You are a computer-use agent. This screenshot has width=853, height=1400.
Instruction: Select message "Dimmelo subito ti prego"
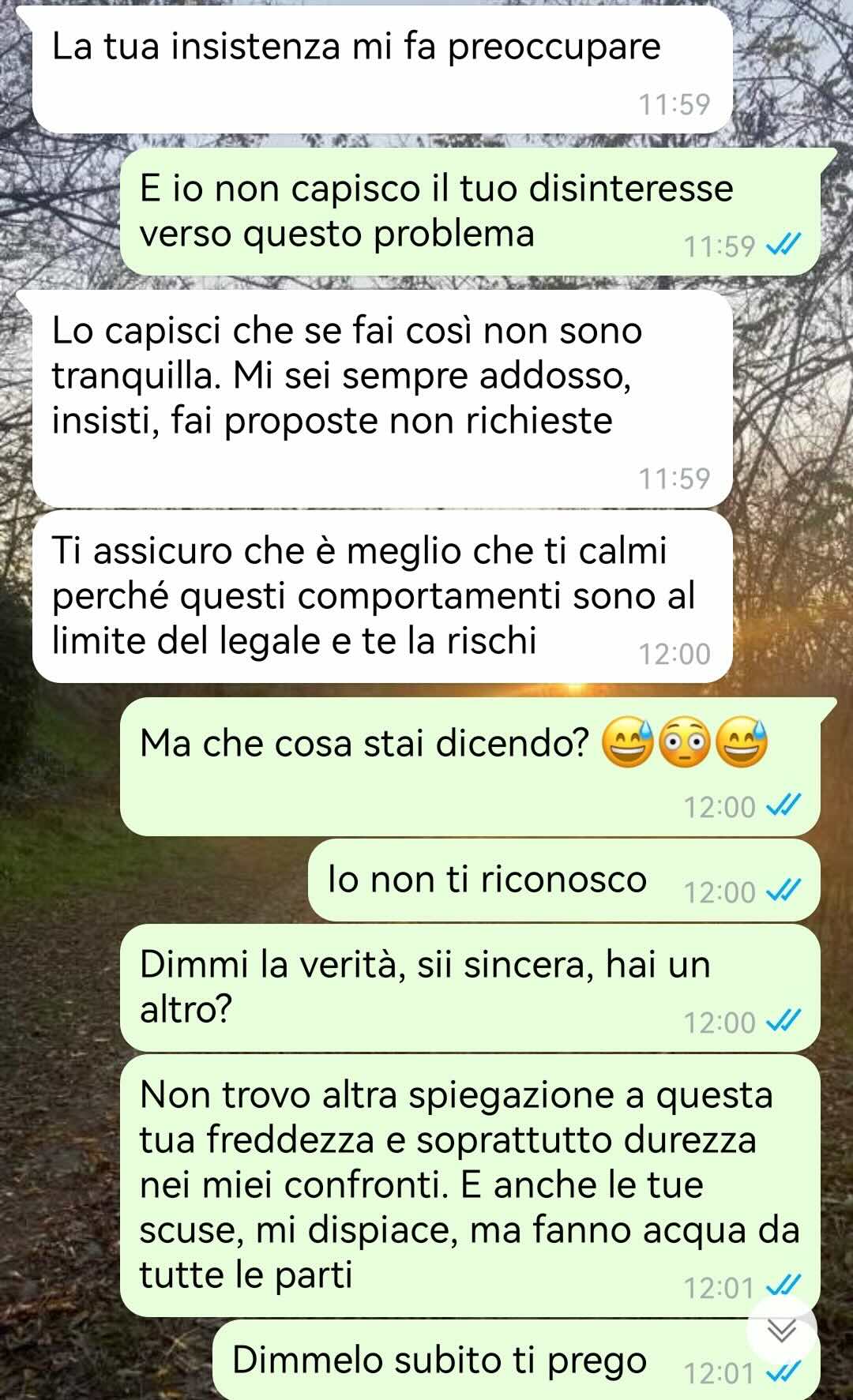click(517, 1360)
